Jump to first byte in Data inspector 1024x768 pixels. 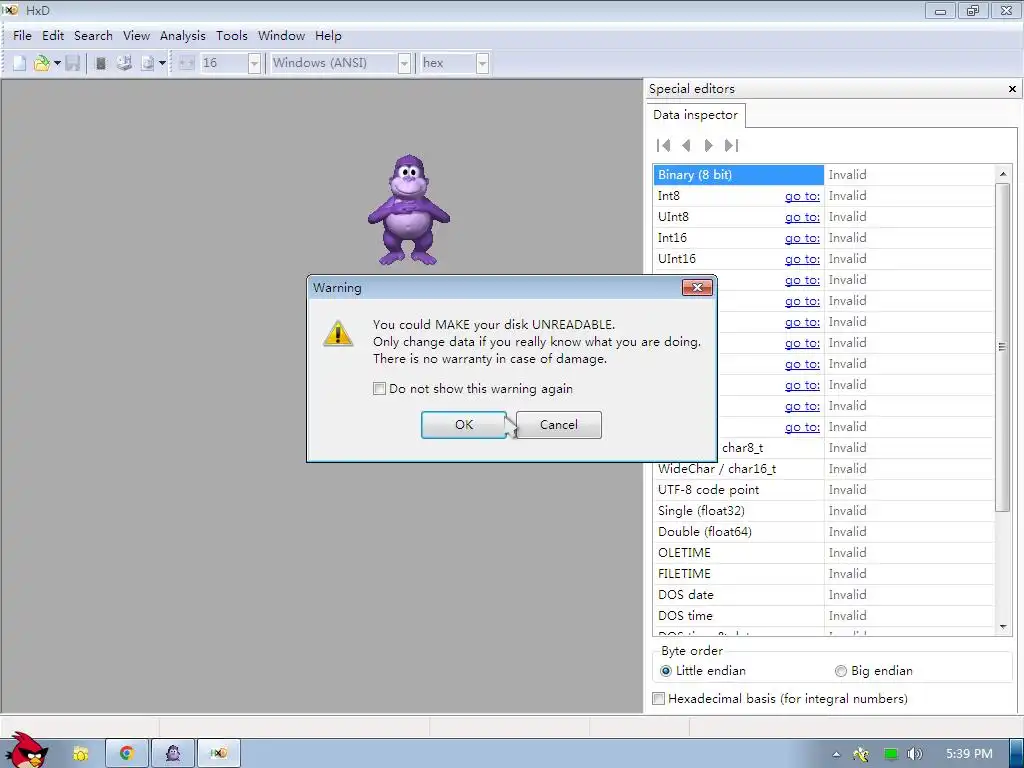tap(664, 145)
